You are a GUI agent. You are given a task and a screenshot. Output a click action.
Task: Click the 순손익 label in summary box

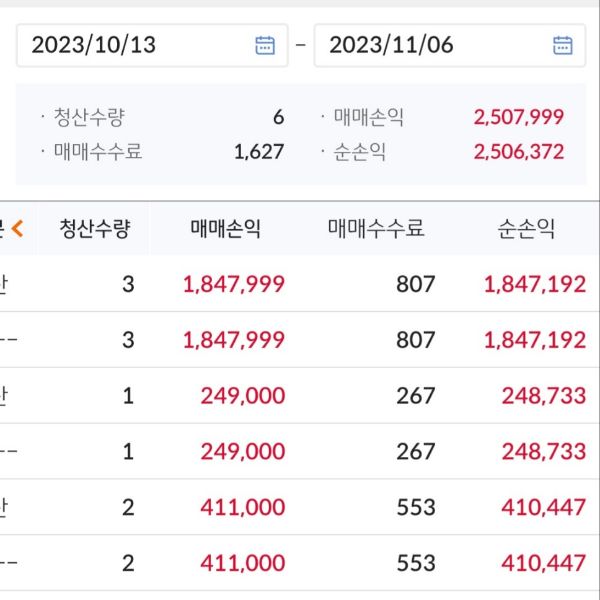click(x=360, y=152)
